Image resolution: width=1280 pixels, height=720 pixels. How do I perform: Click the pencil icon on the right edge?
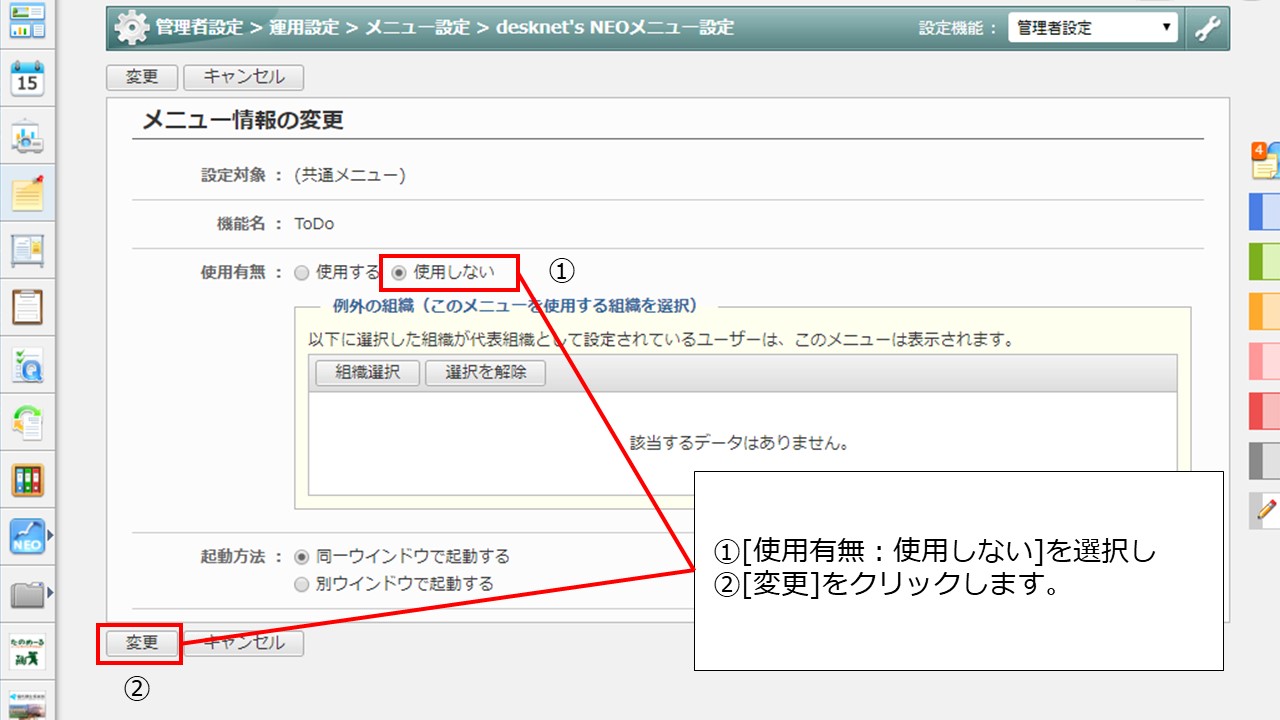coord(1266,511)
